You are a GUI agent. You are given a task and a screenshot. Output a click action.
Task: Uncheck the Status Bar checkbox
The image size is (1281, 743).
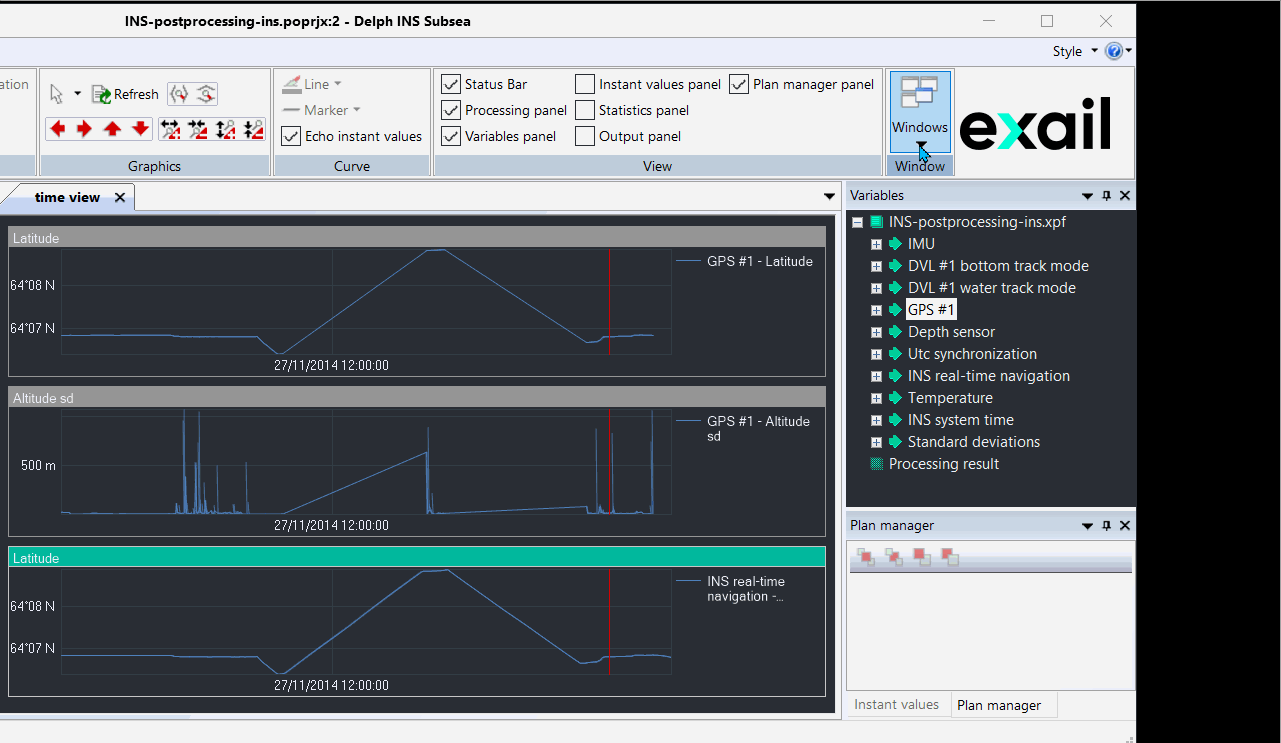tap(451, 84)
